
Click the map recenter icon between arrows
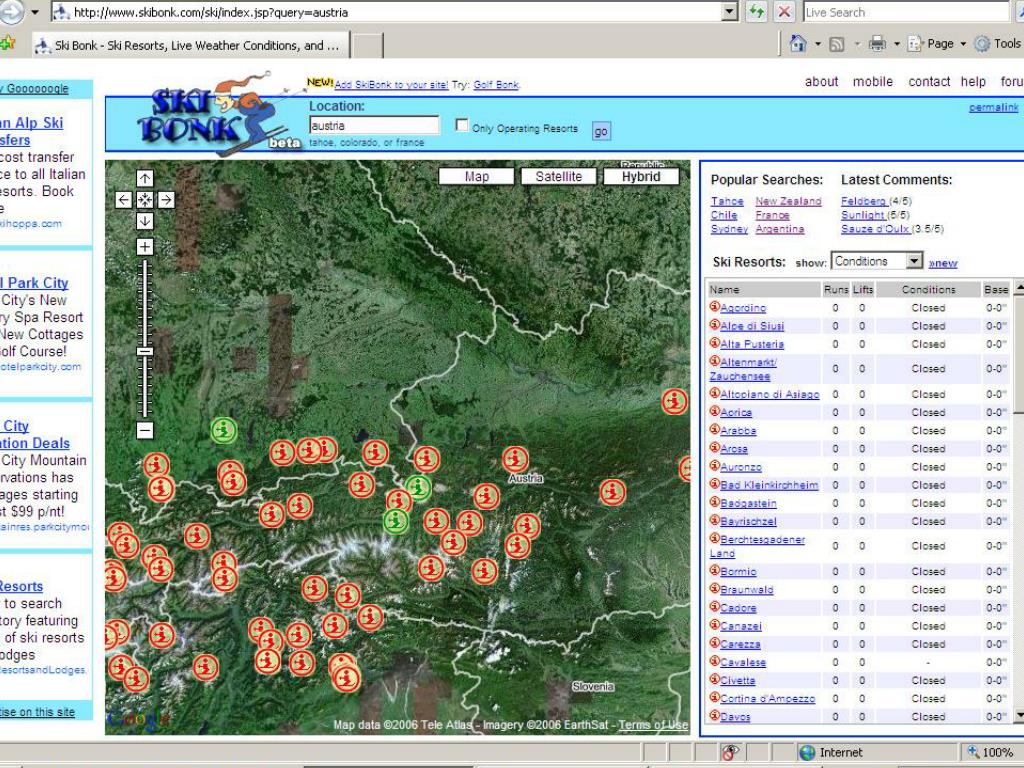[145, 200]
